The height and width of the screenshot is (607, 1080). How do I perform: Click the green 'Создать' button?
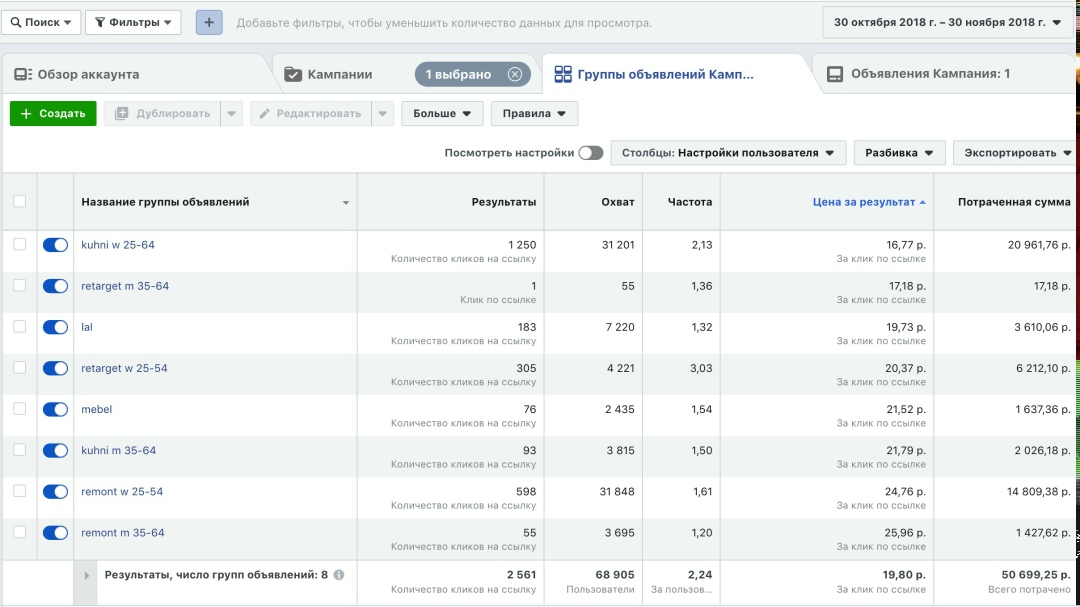click(53, 114)
